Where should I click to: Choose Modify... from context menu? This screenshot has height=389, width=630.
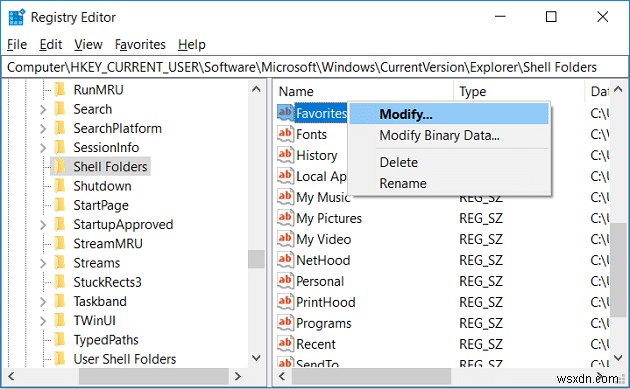[x=449, y=114]
